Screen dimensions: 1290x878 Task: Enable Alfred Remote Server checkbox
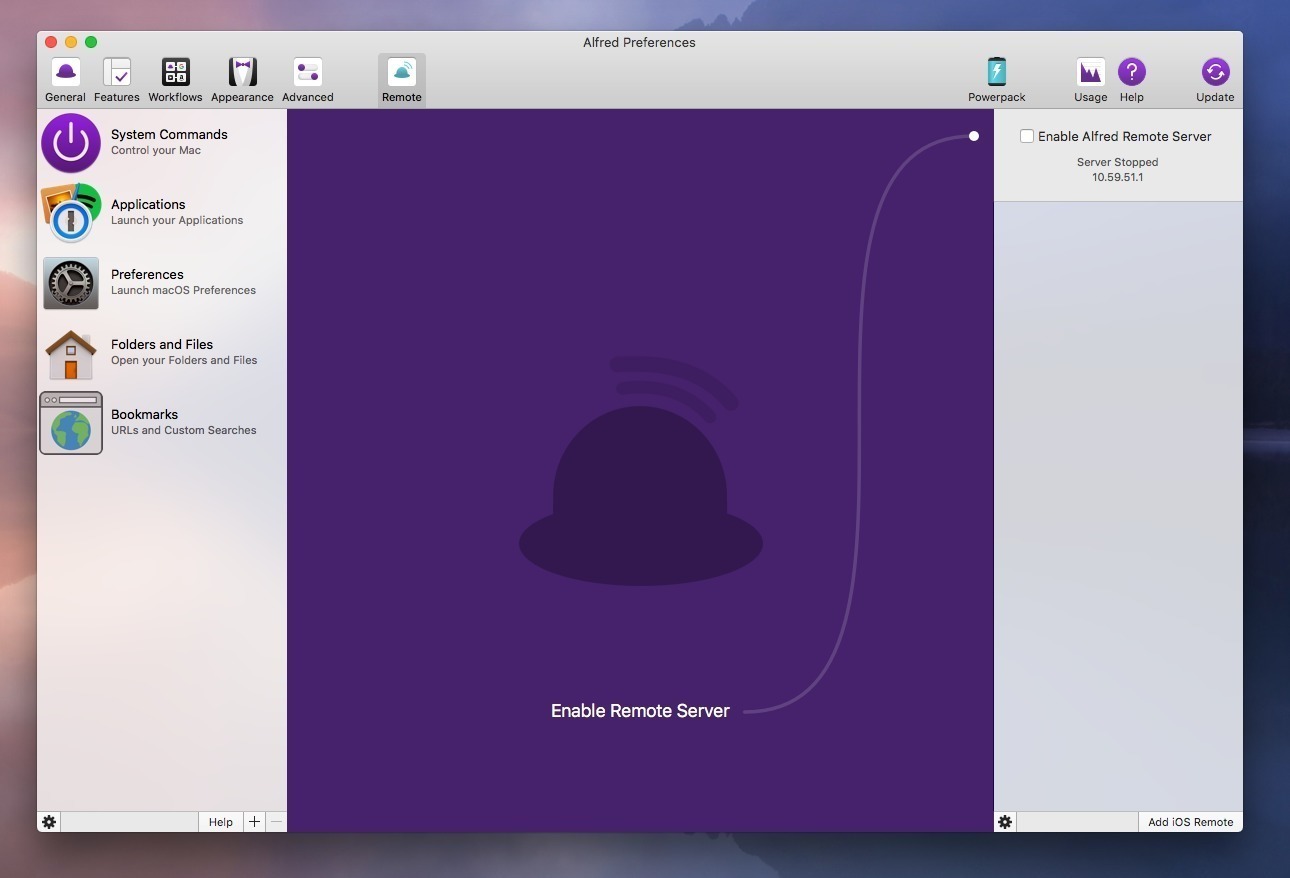[x=1026, y=136]
